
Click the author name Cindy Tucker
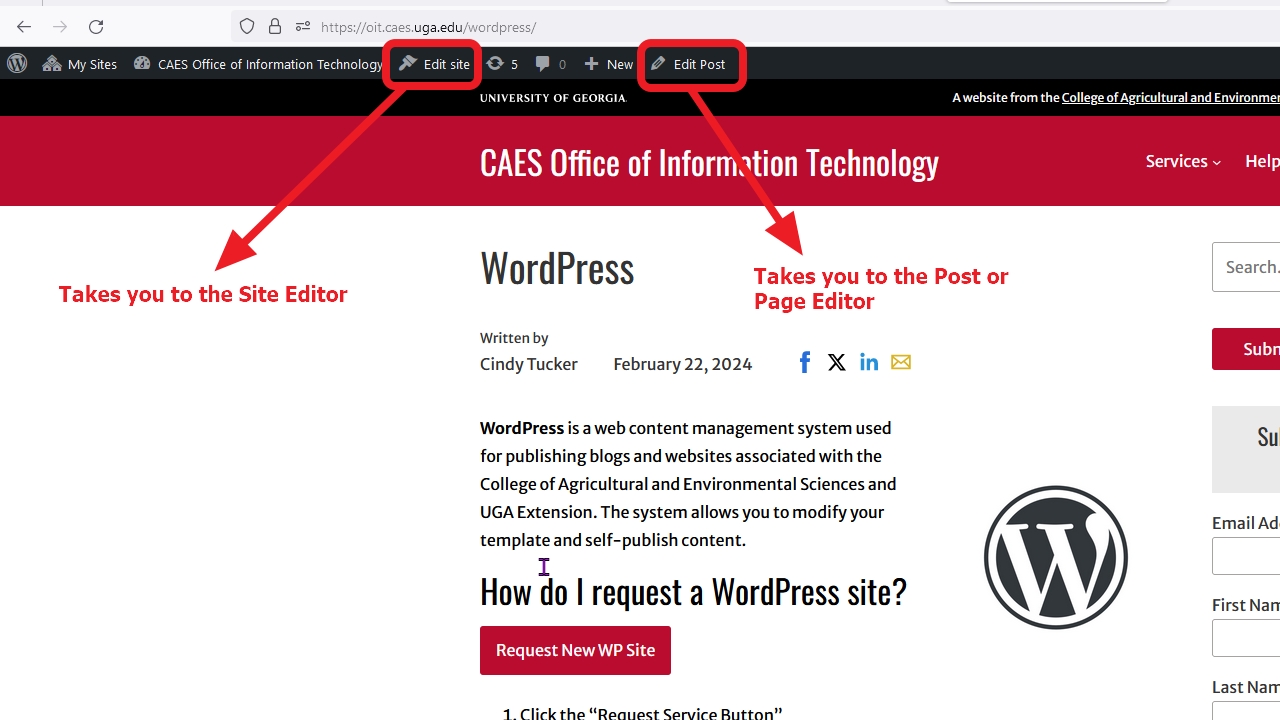[529, 364]
